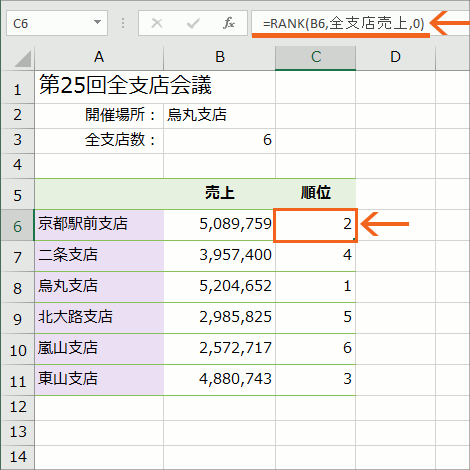
Task: Select row 6 header
Action: pos(17,225)
